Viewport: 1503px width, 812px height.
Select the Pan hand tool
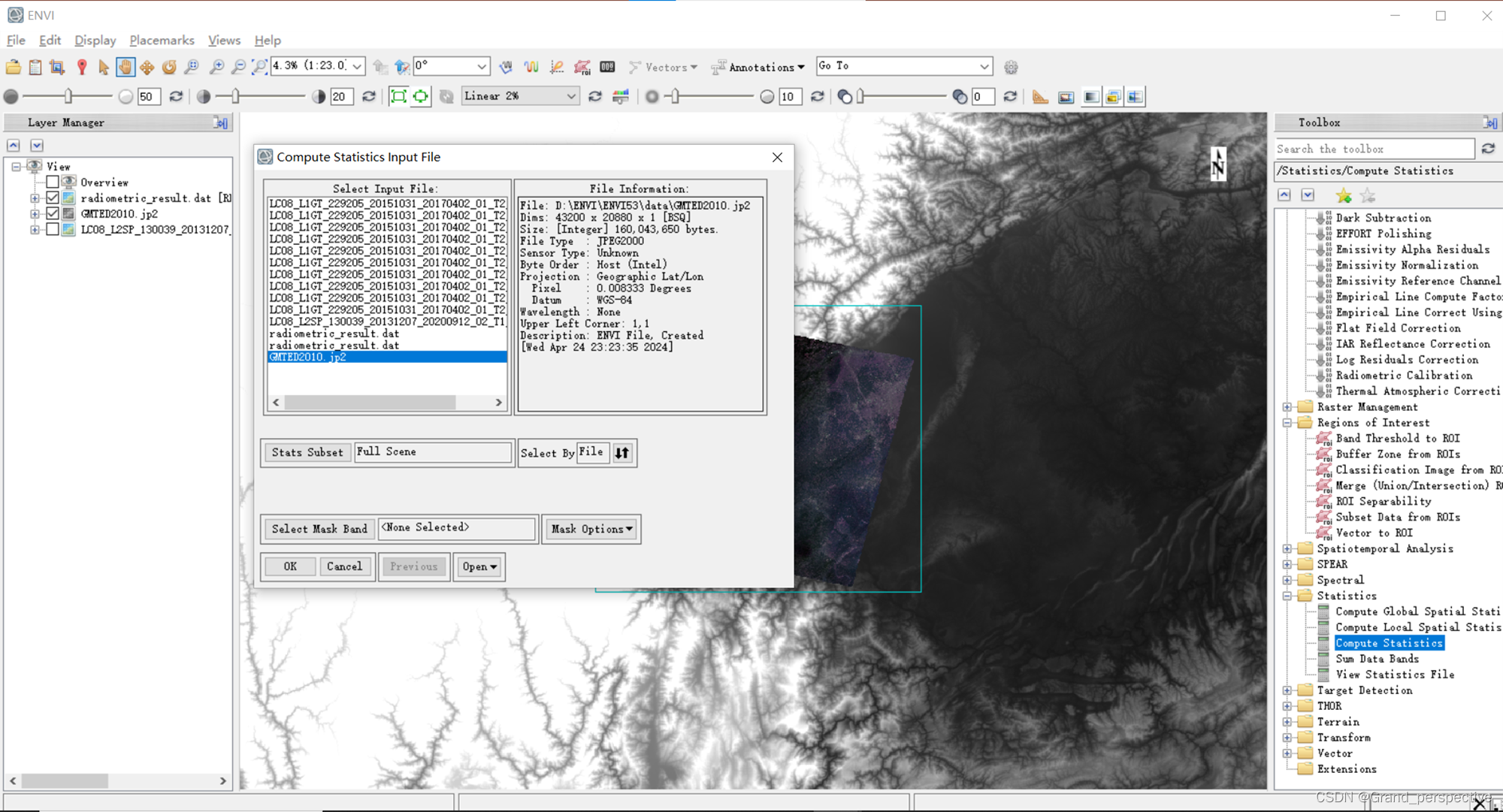click(126, 67)
